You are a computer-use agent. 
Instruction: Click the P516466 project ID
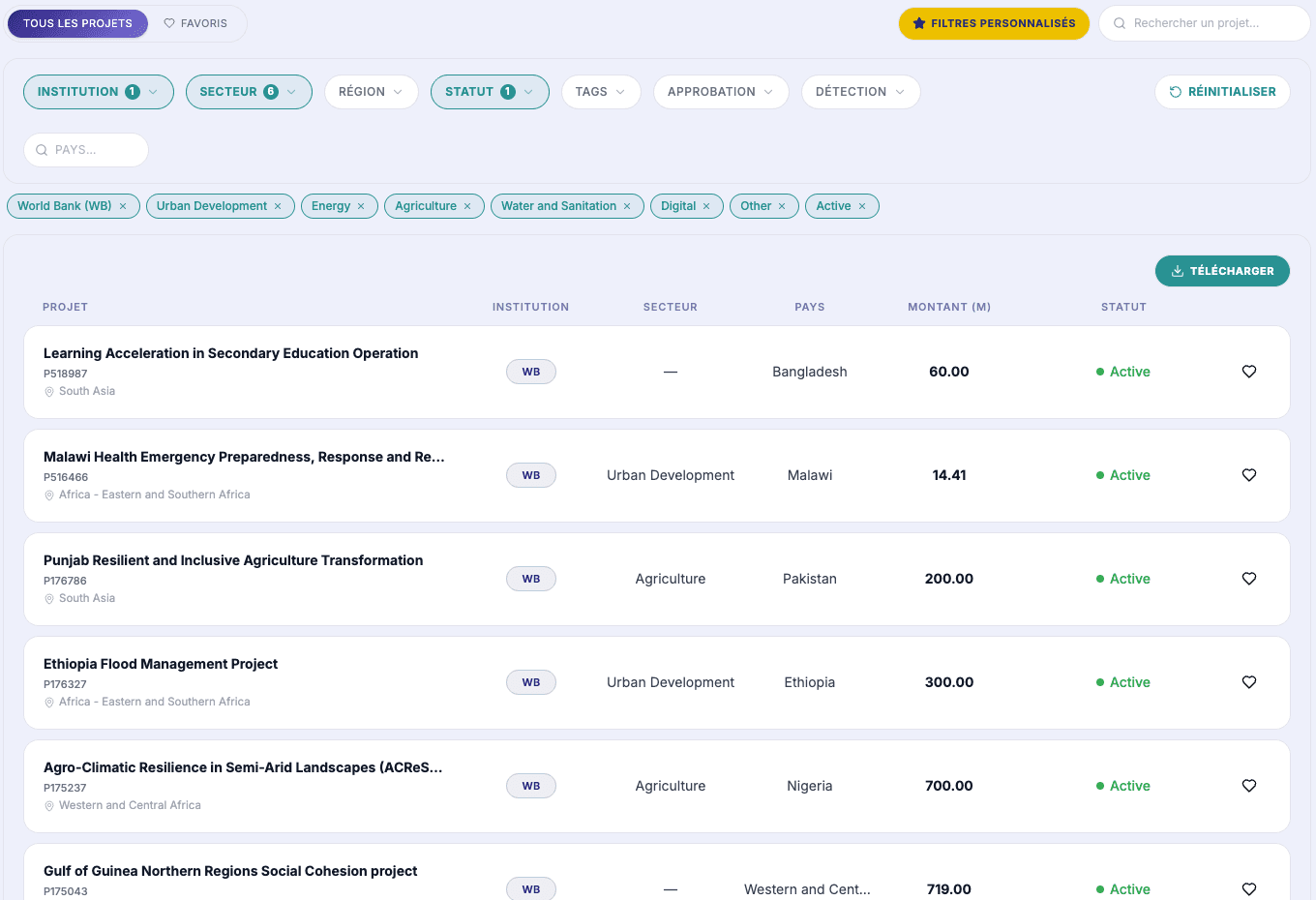click(66, 477)
